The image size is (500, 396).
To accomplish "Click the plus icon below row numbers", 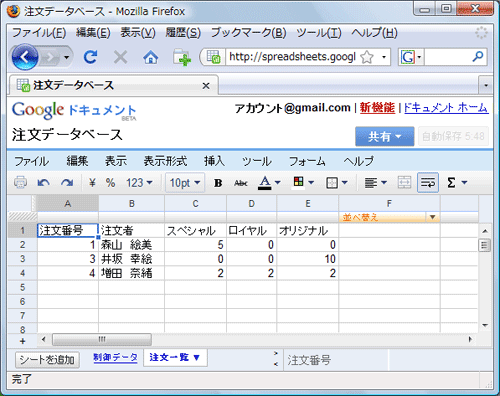I will click(x=23, y=341).
